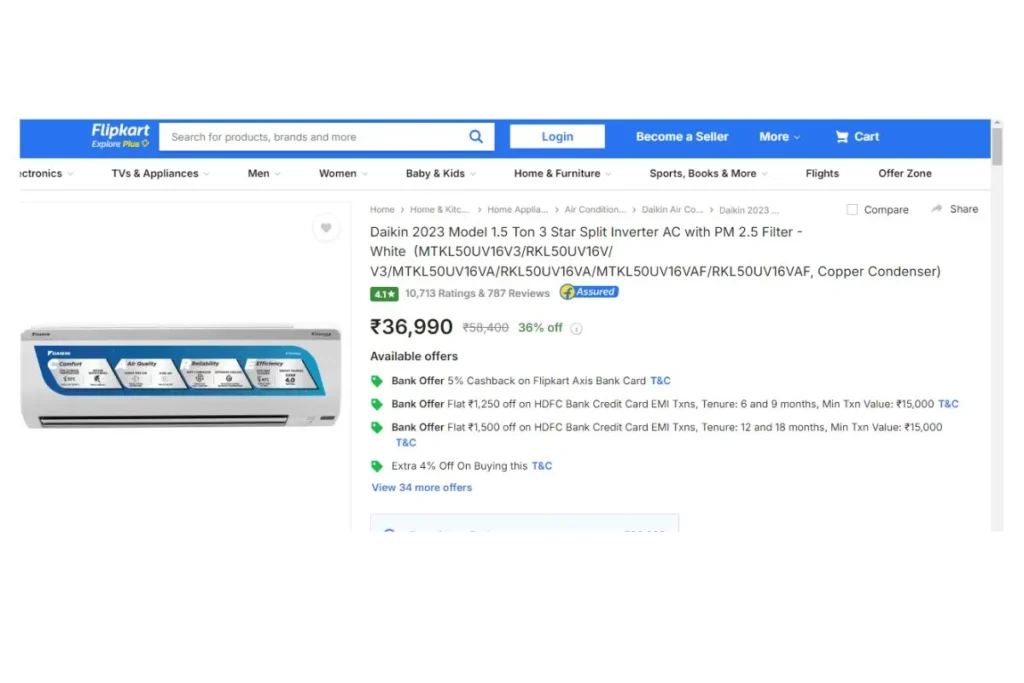Expand the Home & Furniture menu

[562, 174]
